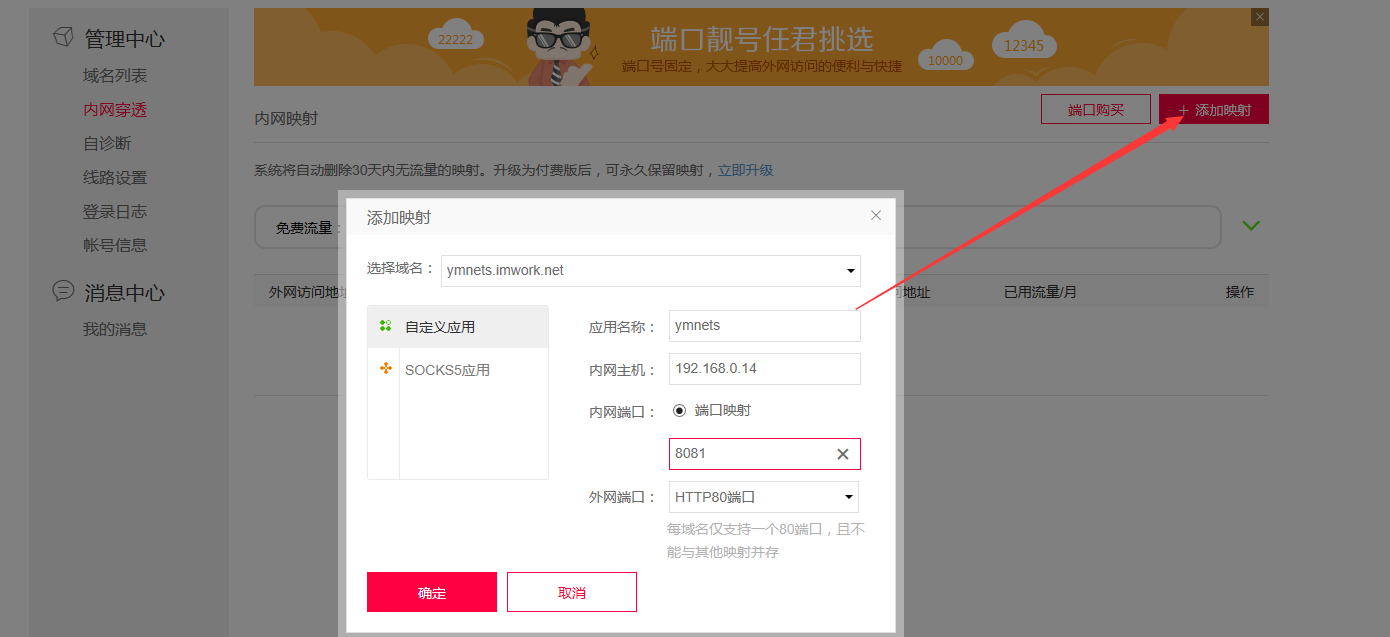Select the SOCKS5应用 tab
The height and width of the screenshot is (637, 1390).
458,370
